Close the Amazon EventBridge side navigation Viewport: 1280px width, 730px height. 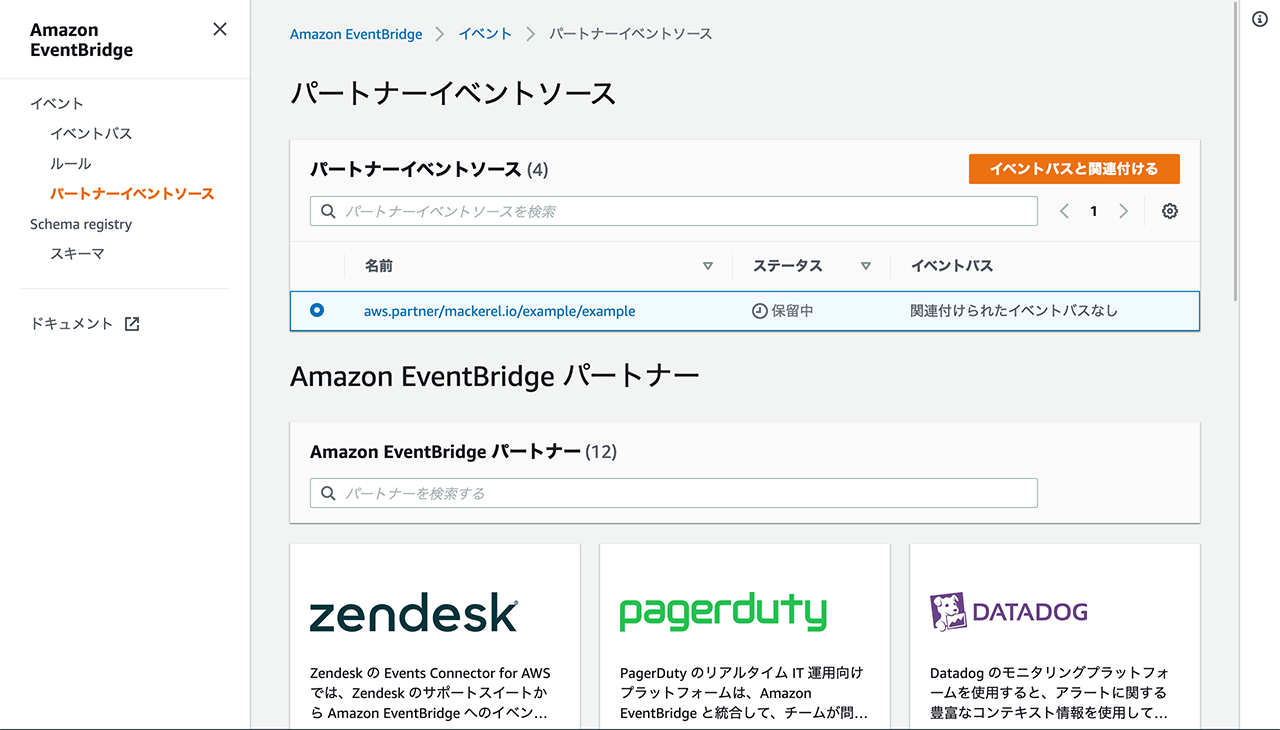(x=220, y=29)
